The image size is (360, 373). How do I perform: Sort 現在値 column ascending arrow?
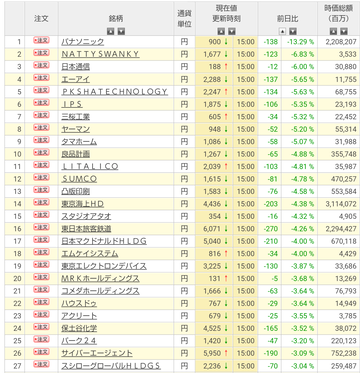point(221,31)
